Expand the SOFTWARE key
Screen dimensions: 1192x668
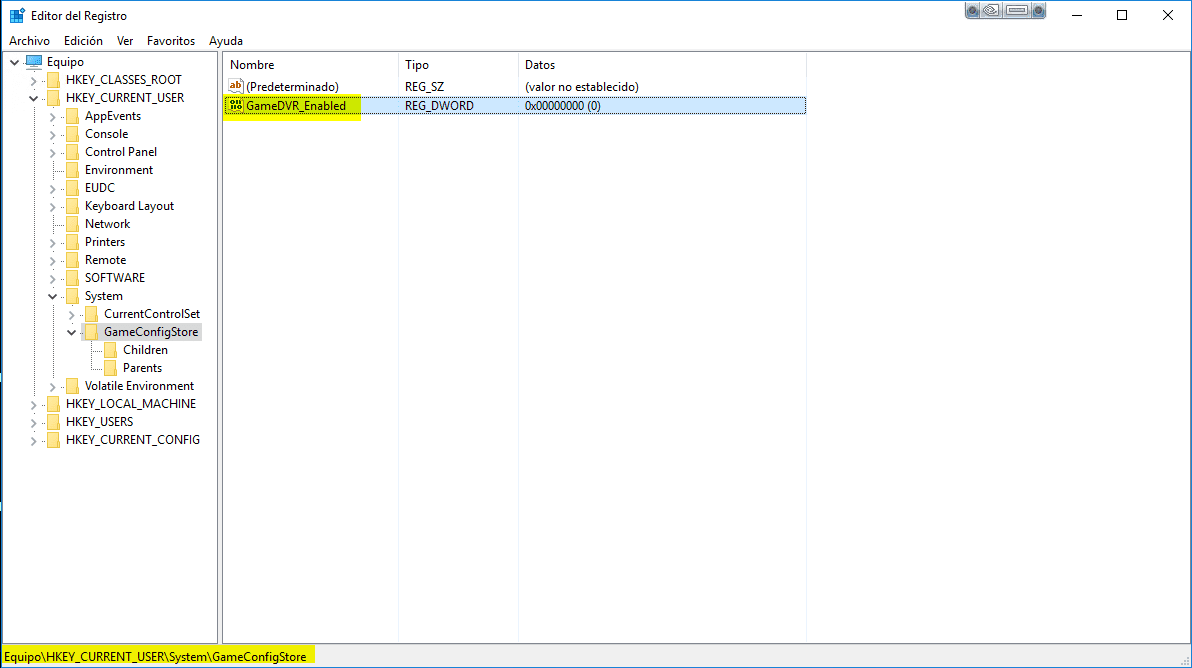(53, 278)
